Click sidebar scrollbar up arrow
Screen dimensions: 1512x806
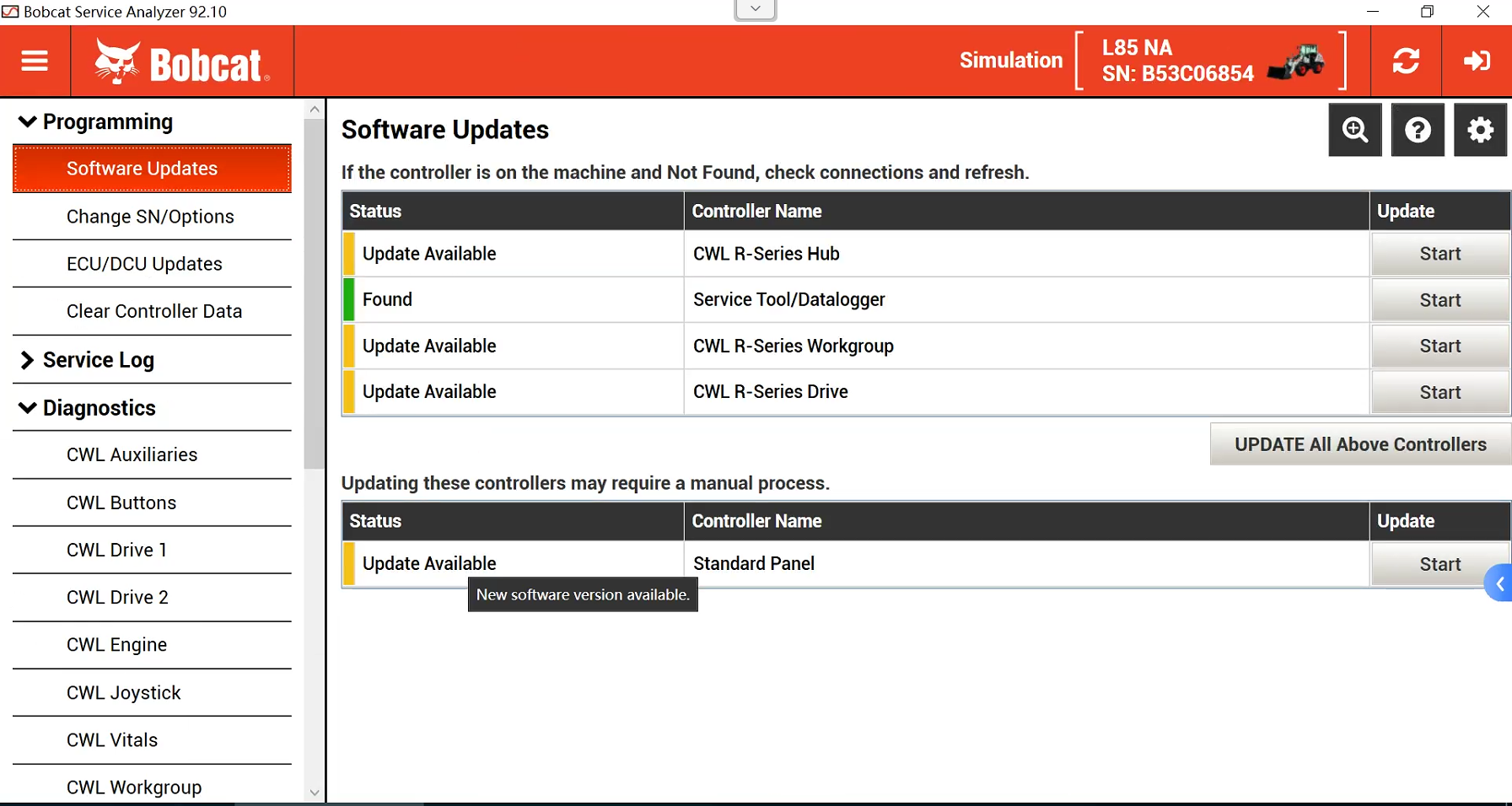tap(315, 110)
